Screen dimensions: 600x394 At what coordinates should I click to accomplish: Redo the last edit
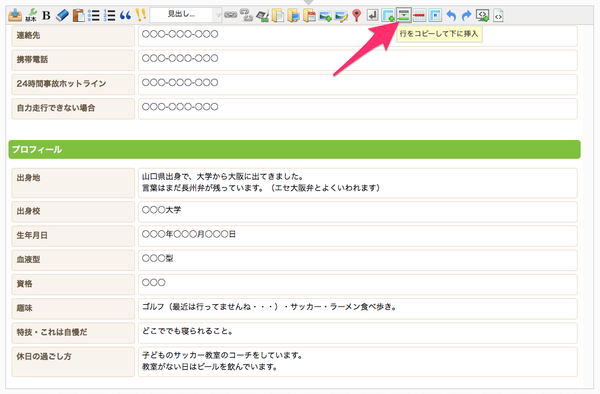pyautogui.click(x=466, y=15)
